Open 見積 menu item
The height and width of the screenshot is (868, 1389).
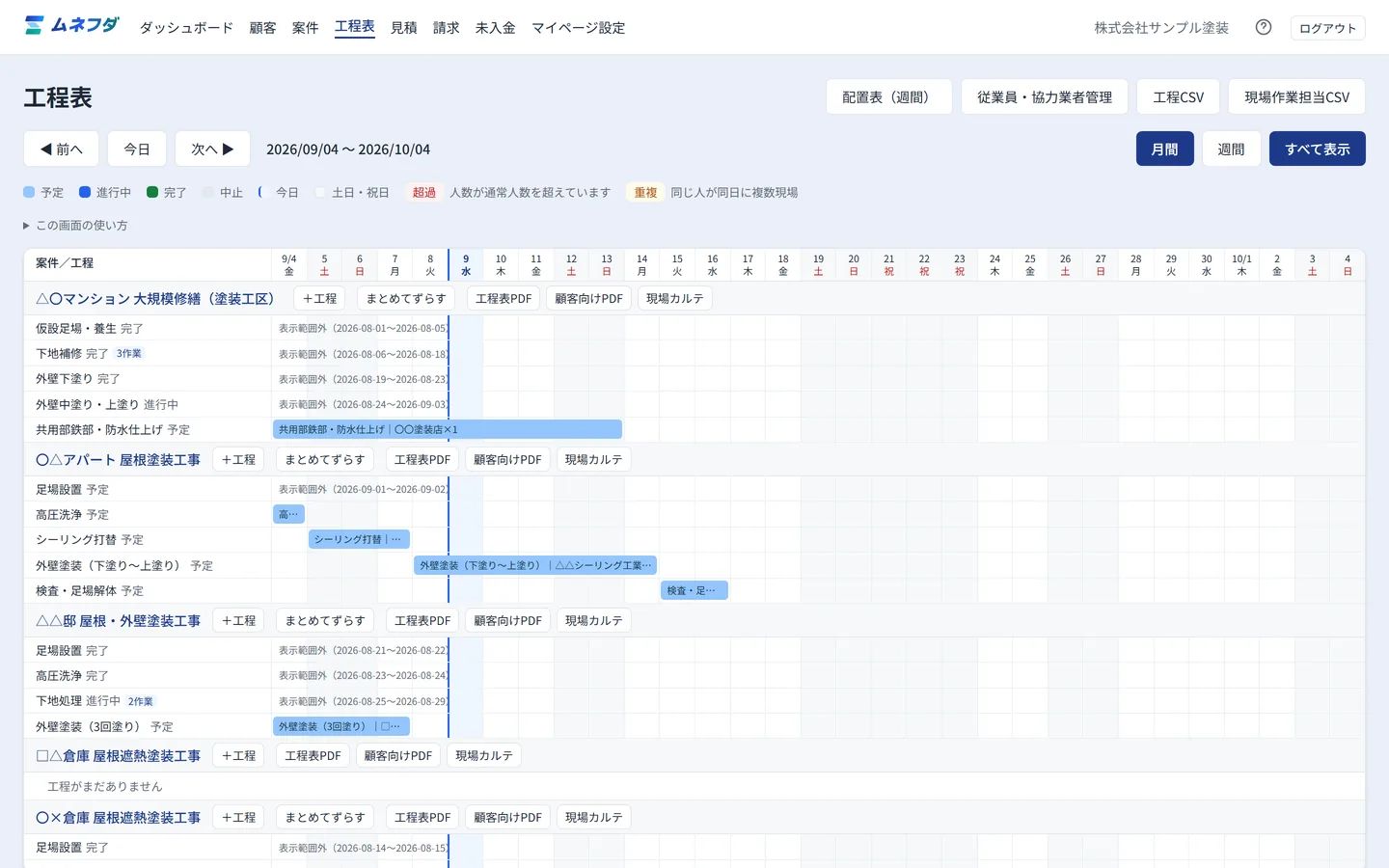403,28
